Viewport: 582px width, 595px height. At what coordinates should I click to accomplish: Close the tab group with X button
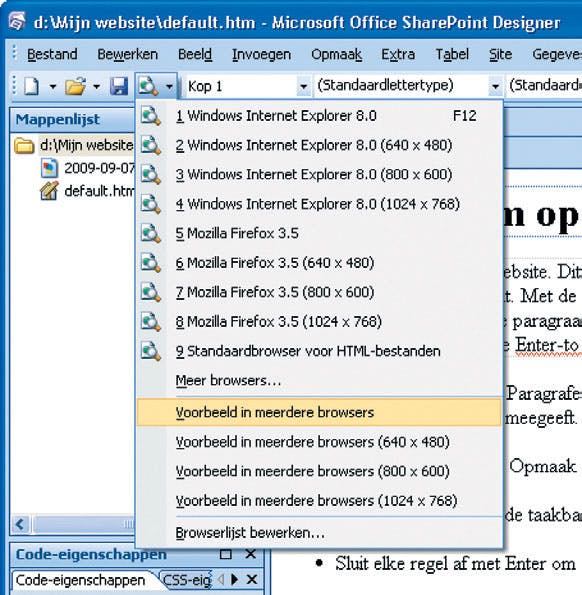252,580
